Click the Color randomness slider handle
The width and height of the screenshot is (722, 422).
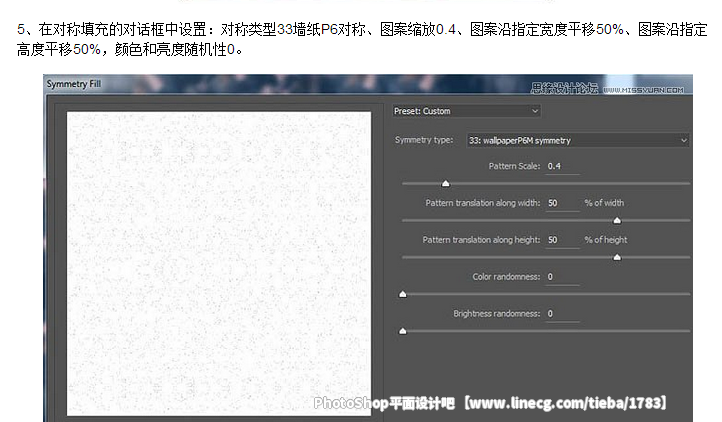click(x=402, y=294)
